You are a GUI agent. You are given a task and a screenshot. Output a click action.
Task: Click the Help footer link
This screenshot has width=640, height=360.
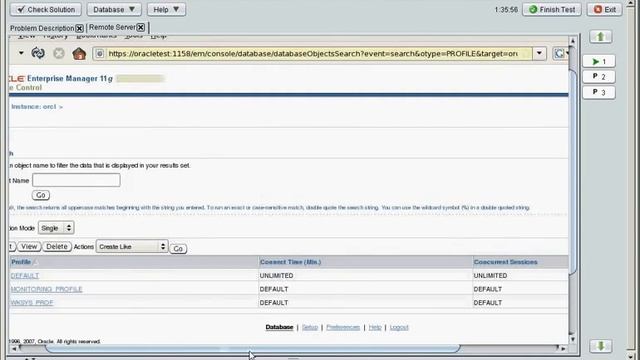pos(375,327)
